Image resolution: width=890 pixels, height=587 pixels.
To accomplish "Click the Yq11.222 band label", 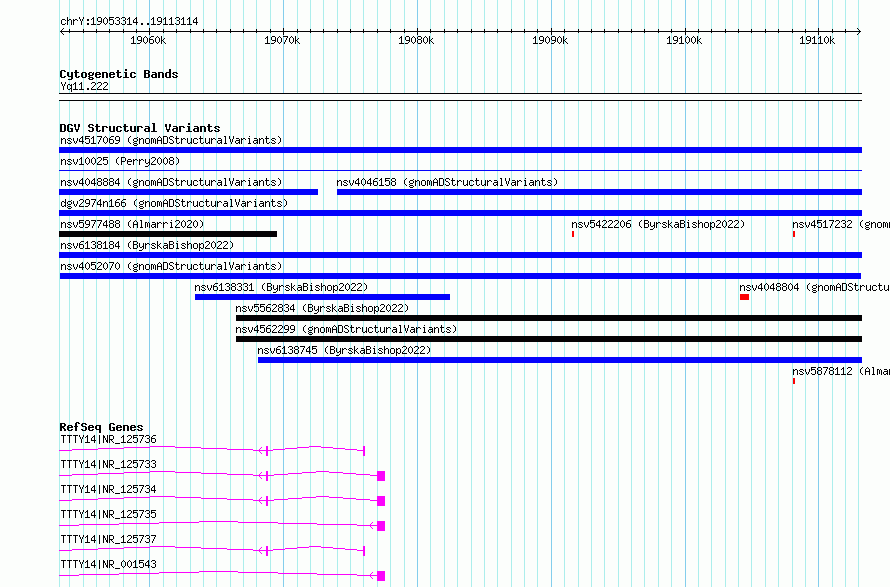I will pyautogui.click(x=84, y=86).
